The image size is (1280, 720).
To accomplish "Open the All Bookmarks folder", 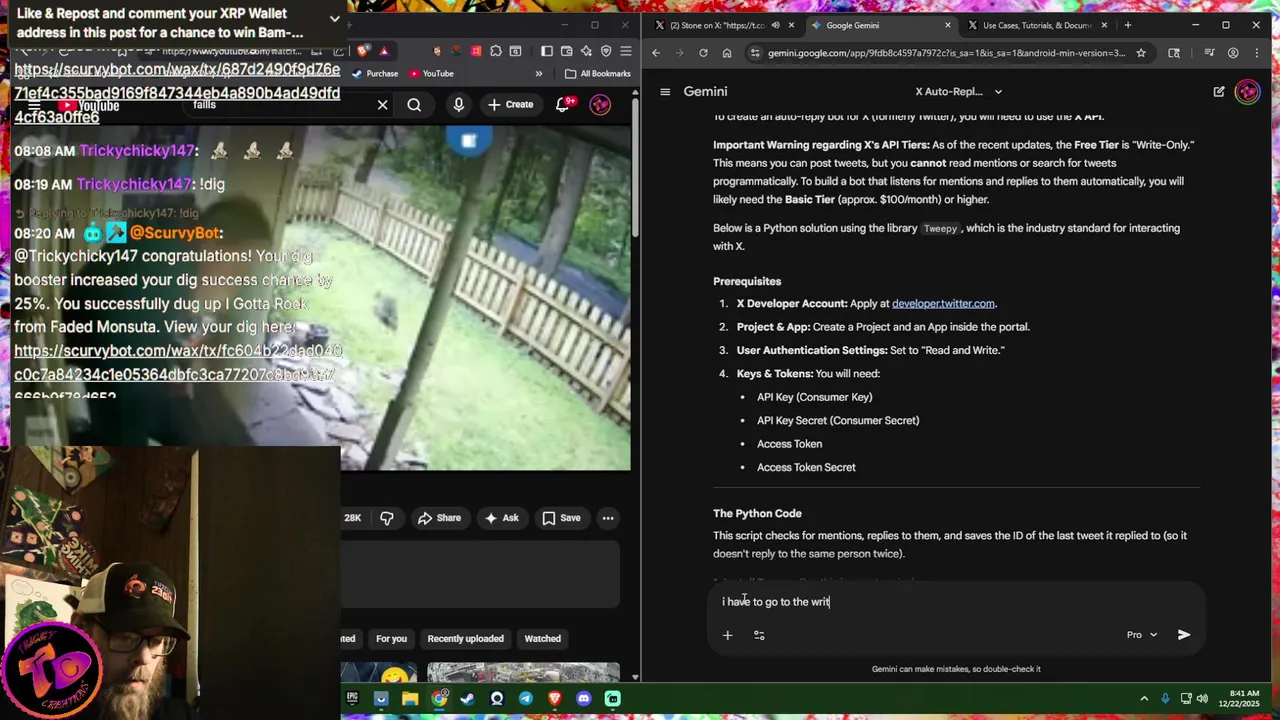I will [x=598, y=73].
